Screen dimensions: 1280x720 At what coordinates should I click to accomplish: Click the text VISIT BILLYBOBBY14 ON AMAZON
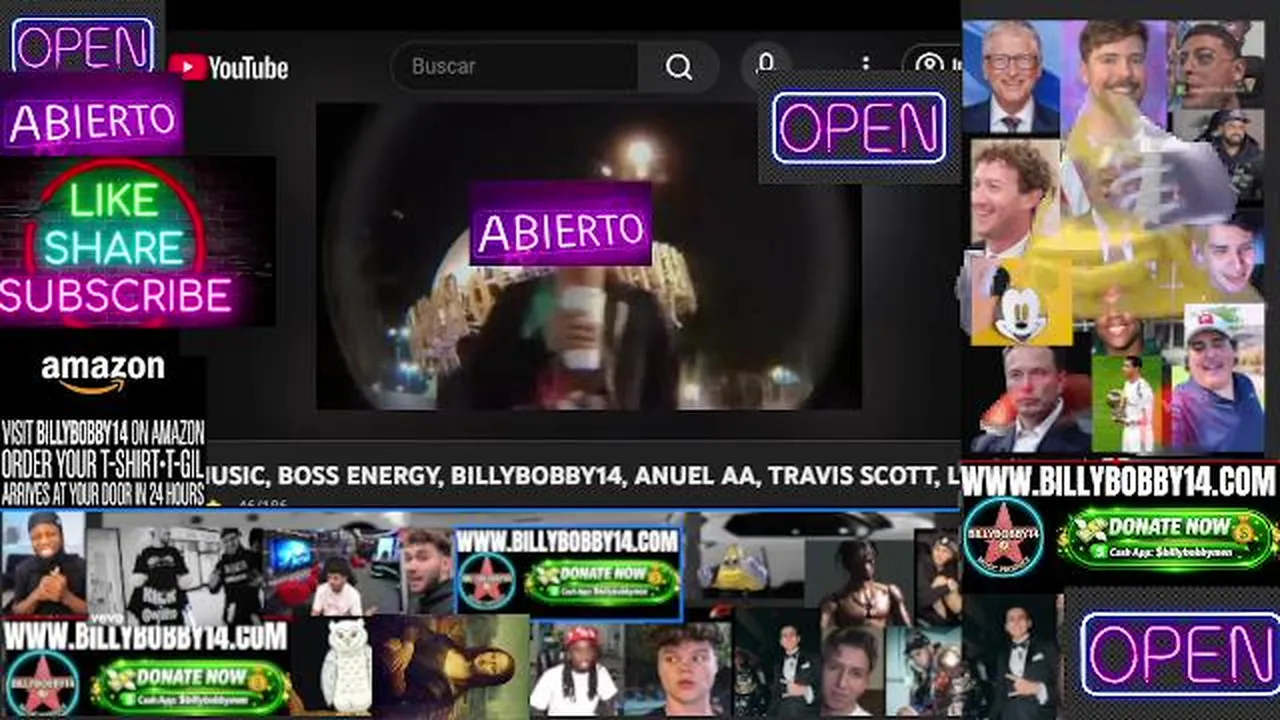click(x=103, y=433)
